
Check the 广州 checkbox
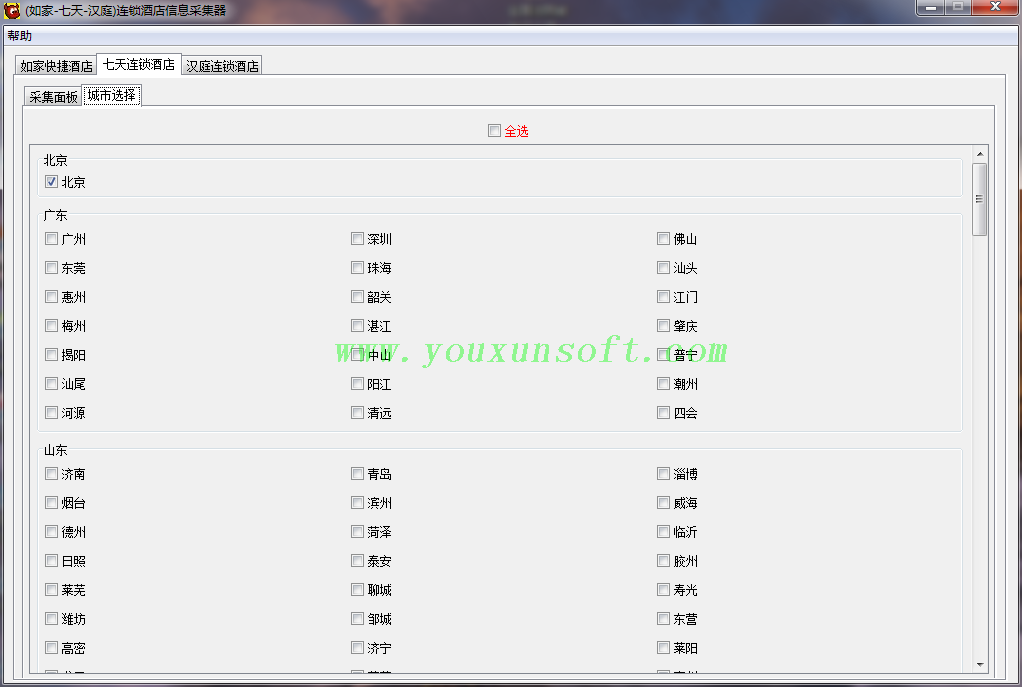click(x=51, y=239)
